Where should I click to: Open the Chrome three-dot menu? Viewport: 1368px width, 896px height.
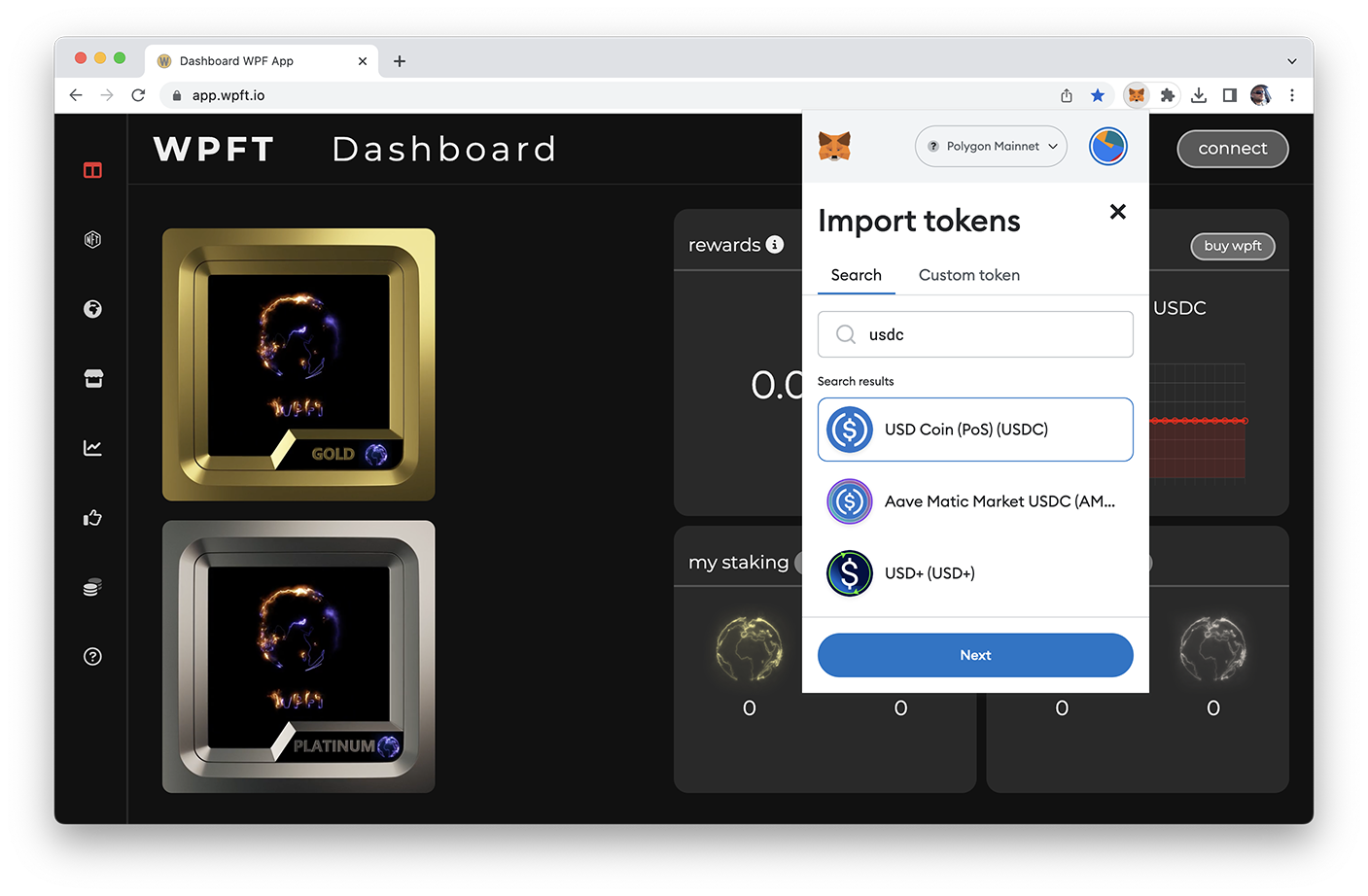[1291, 94]
